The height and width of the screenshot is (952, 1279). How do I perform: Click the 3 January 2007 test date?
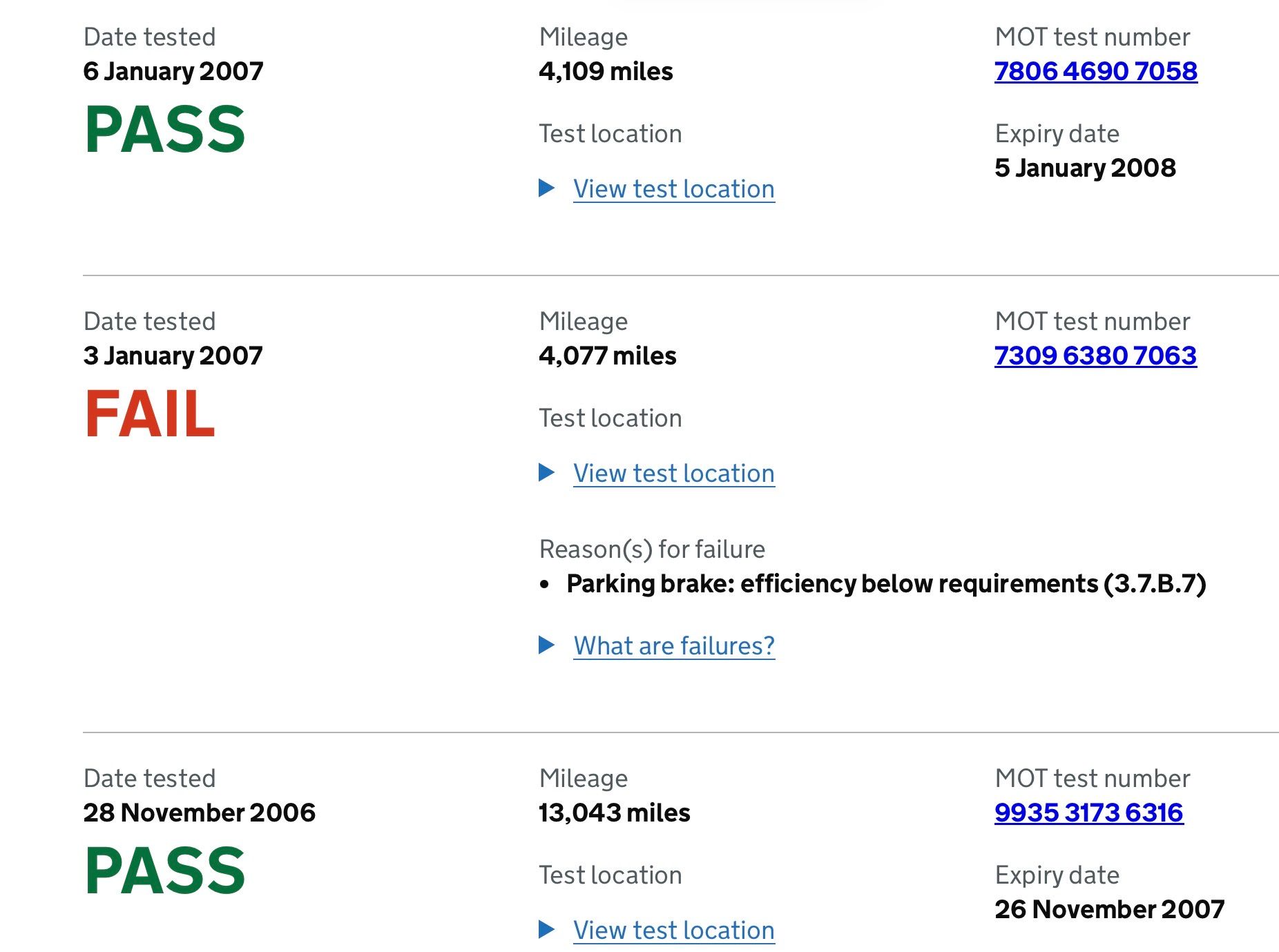(x=173, y=356)
